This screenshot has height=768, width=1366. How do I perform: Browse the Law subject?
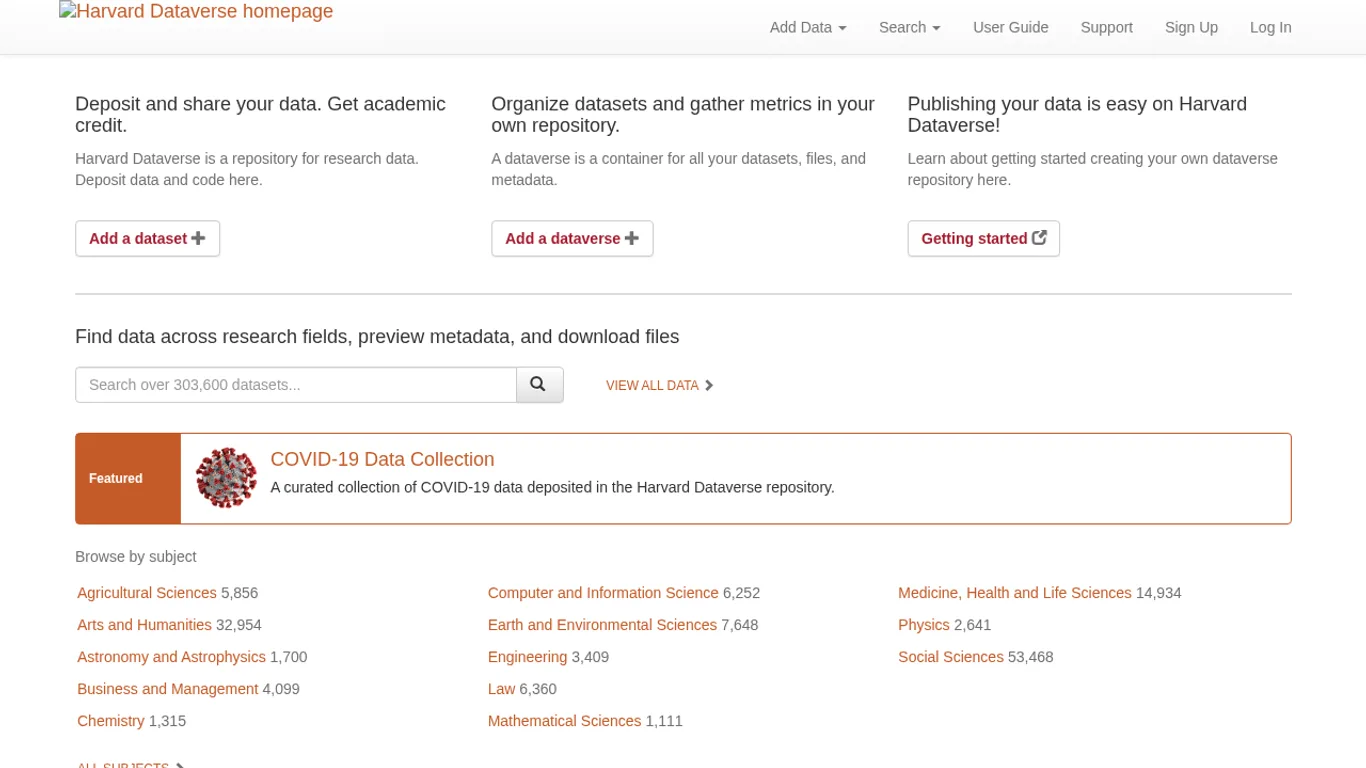coord(501,689)
